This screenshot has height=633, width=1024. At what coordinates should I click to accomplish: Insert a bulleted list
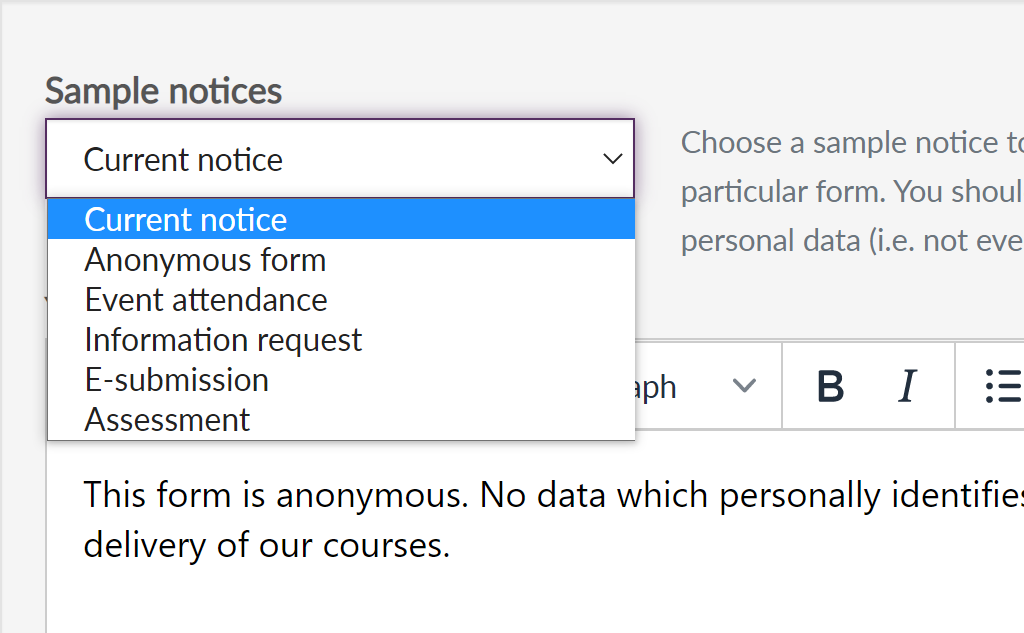(x=1002, y=386)
